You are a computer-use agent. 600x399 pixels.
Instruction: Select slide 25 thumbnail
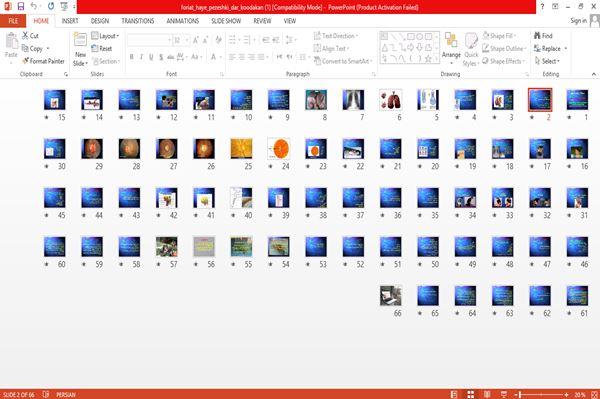click(241, 148)
